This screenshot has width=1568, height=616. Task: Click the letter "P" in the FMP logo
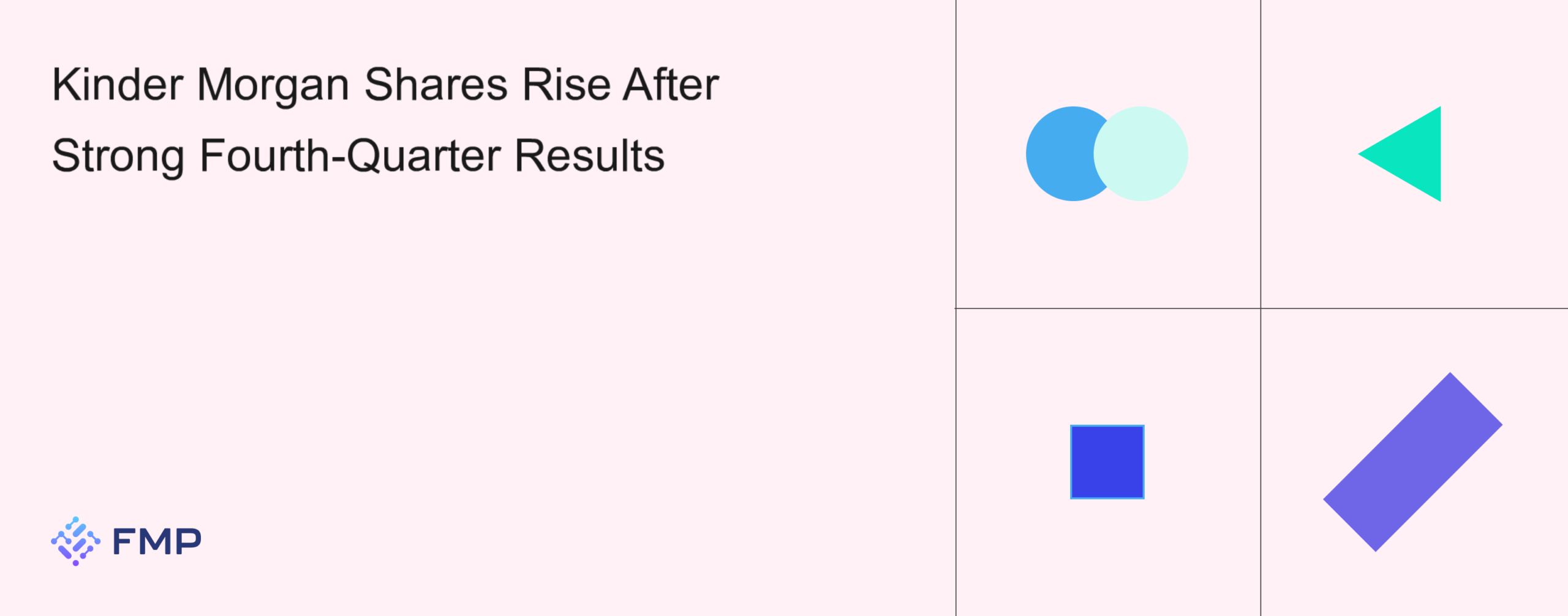(x=189, y=542)
